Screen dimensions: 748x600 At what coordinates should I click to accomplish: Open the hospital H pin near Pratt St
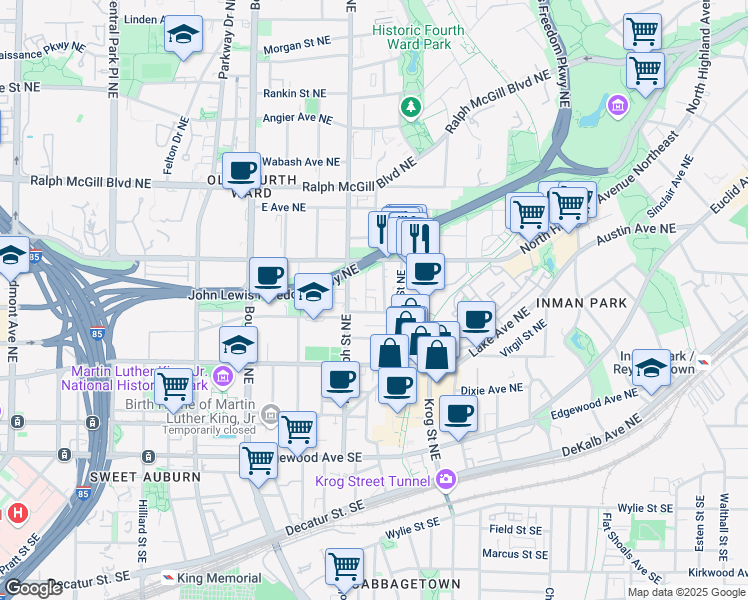(18, 514)
